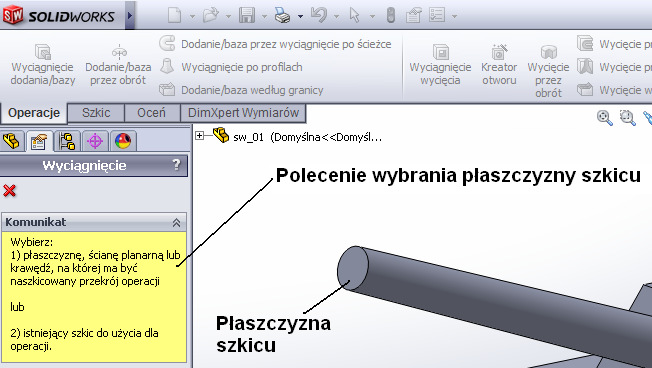Image resolution: width=652 pixels, height=368 pixels.
Task: Select Wyciągnięcie po profilach
Action: (x=231, y=67)
